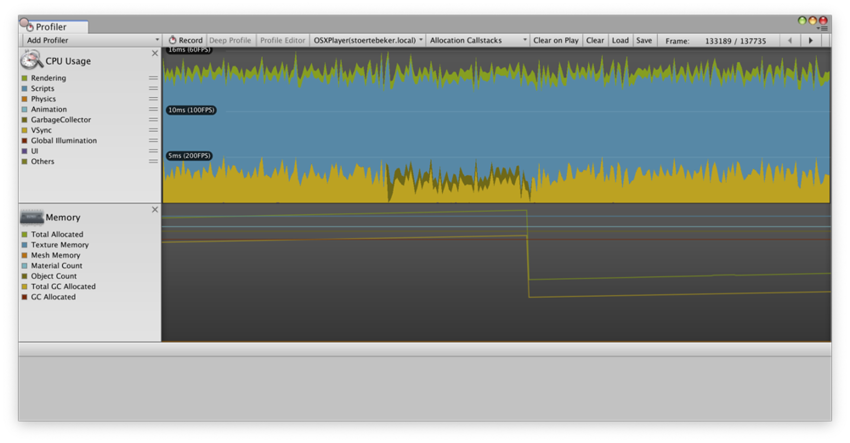Close the CPU Usage profiler module
The image size is (850, 443).
click(154, 54)
